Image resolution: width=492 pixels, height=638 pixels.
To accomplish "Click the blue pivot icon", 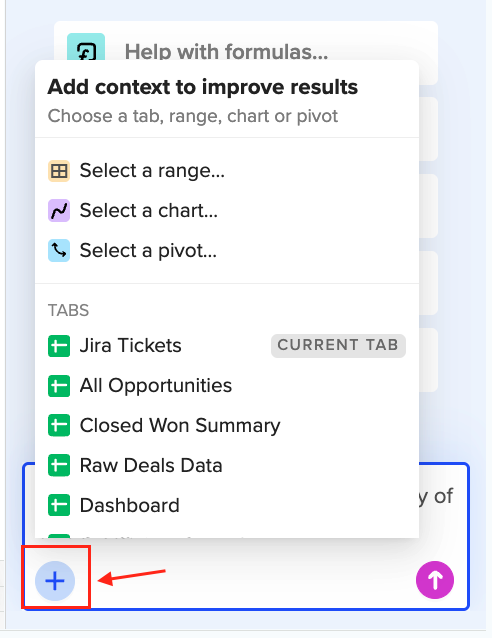I will pyautogui.click(x=59, y=250).
